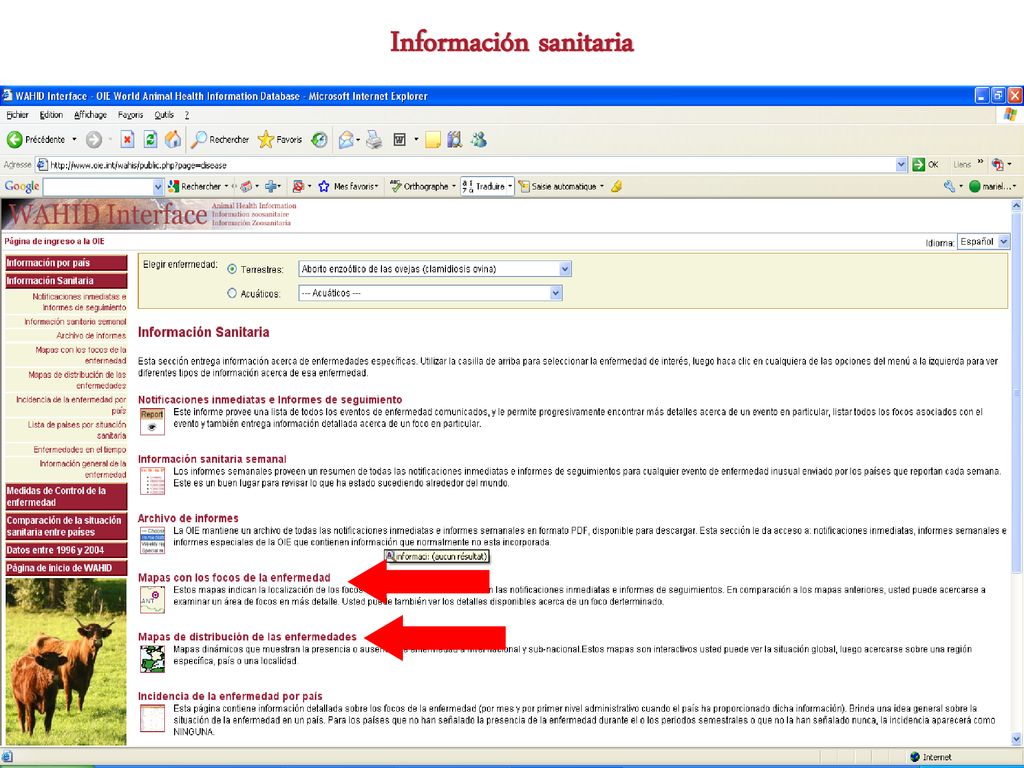Open Mes favoris in the Google toolbar
This screenshot has width=1024, height=768.
pos(348,186)
